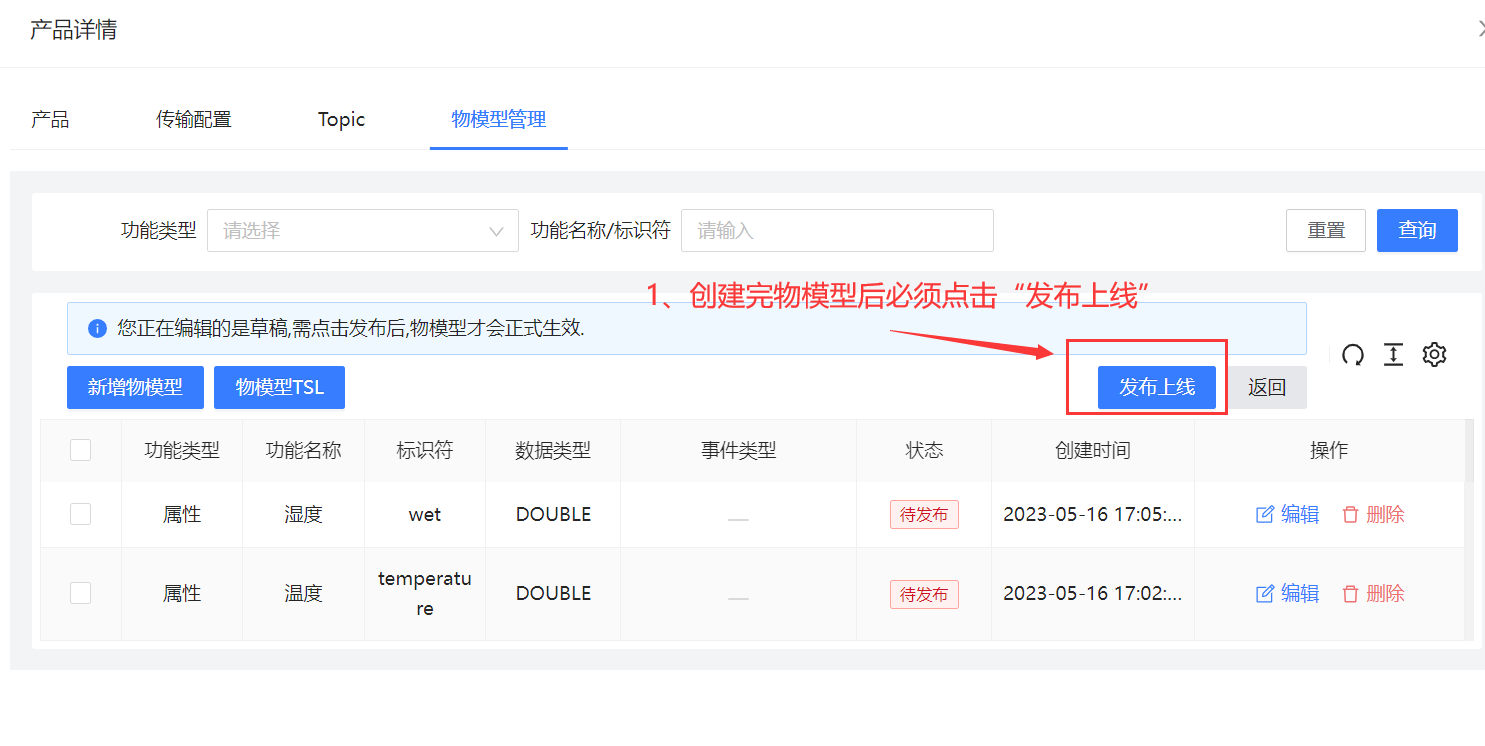Image resolution: width=1485 pixels, height=746 pixels.
Task: Click the delete trash icon for the temperature row
Action: [1351, 593]
